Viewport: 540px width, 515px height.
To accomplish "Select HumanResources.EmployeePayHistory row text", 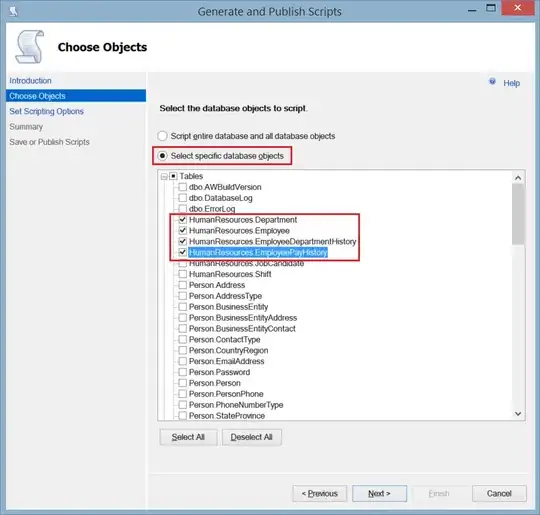I will pos(258,253).
